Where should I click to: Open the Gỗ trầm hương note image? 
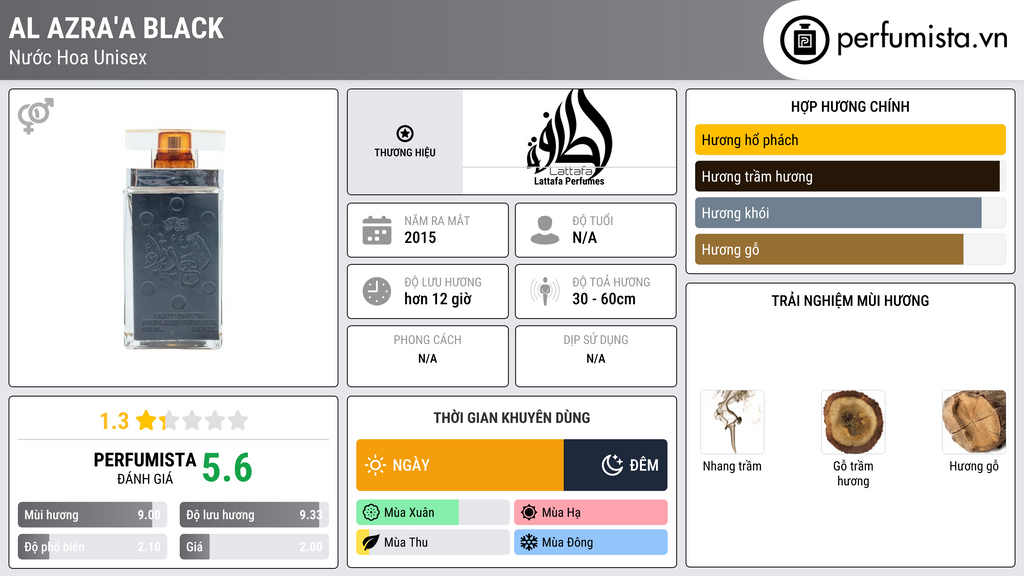852,422
